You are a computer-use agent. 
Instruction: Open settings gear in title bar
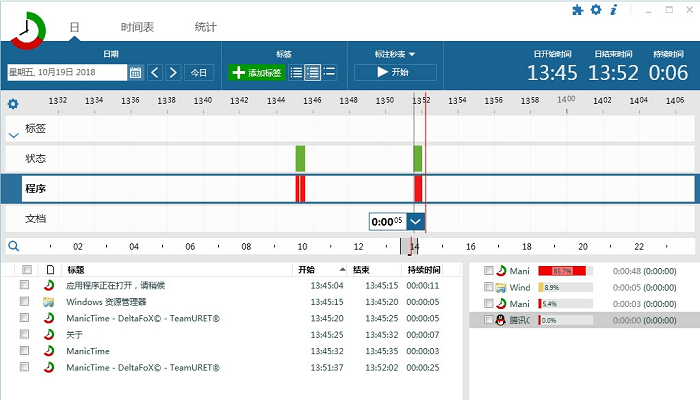tap(596, 10)
